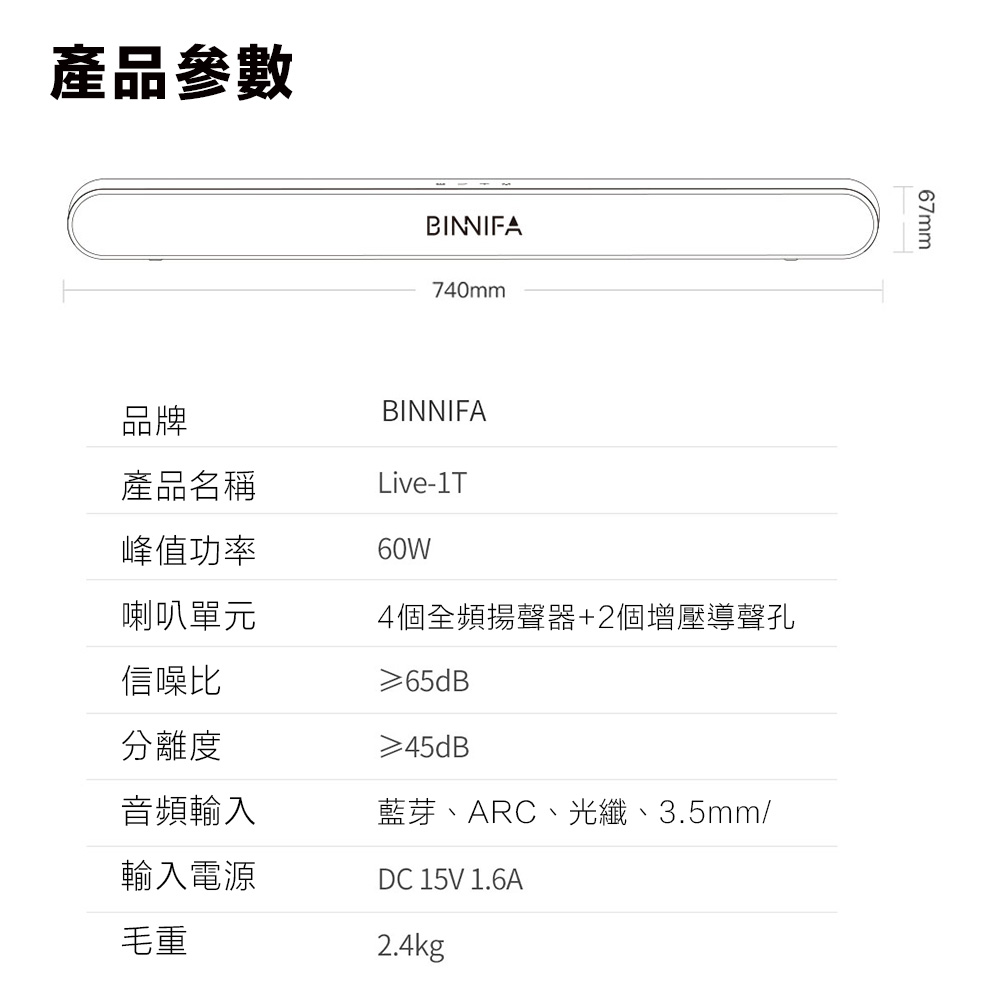Click the 60W peak power value
The height and width of the screenshot is (1000, 1000).
click(x=404, y=550)
